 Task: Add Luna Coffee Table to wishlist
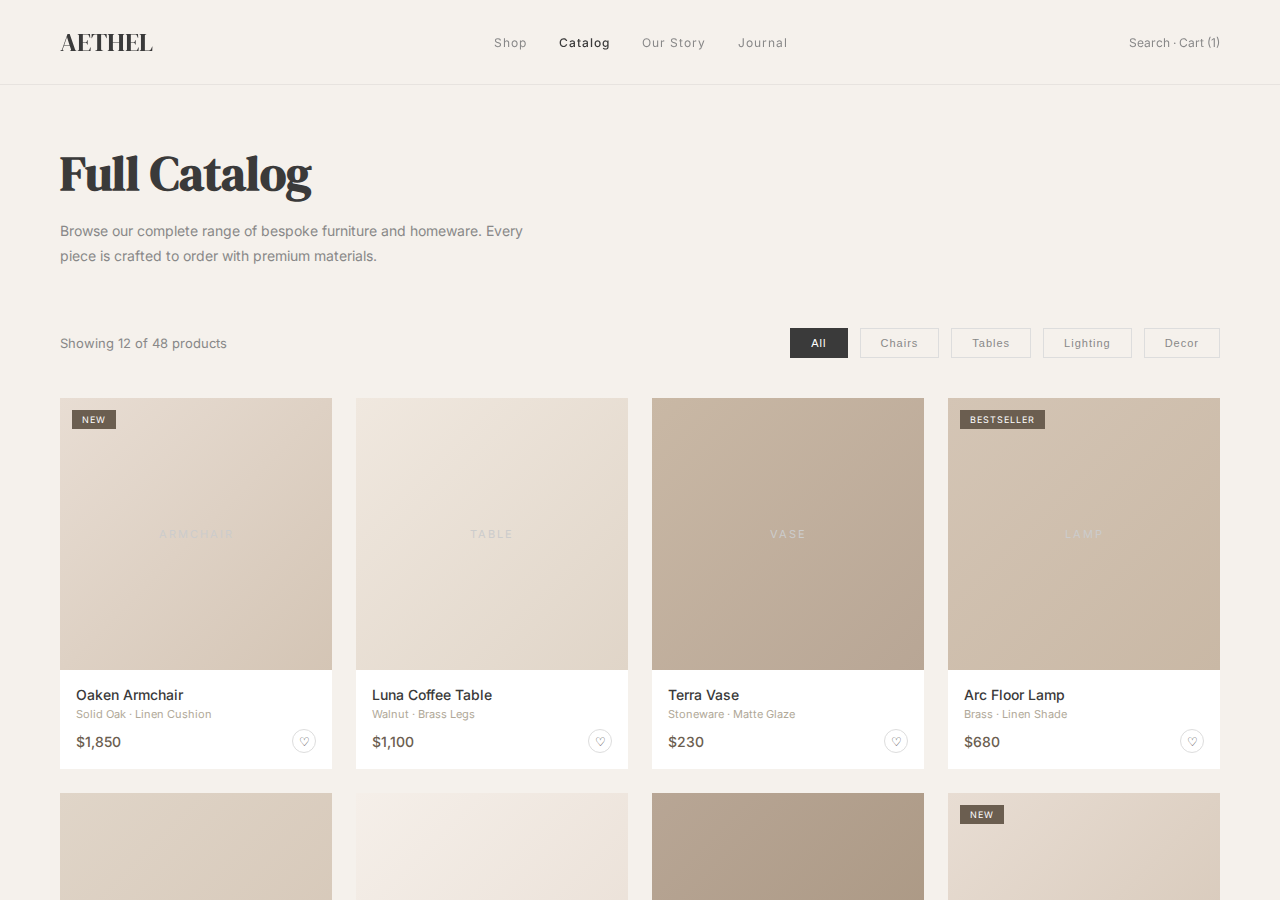[x=600, y=741]
